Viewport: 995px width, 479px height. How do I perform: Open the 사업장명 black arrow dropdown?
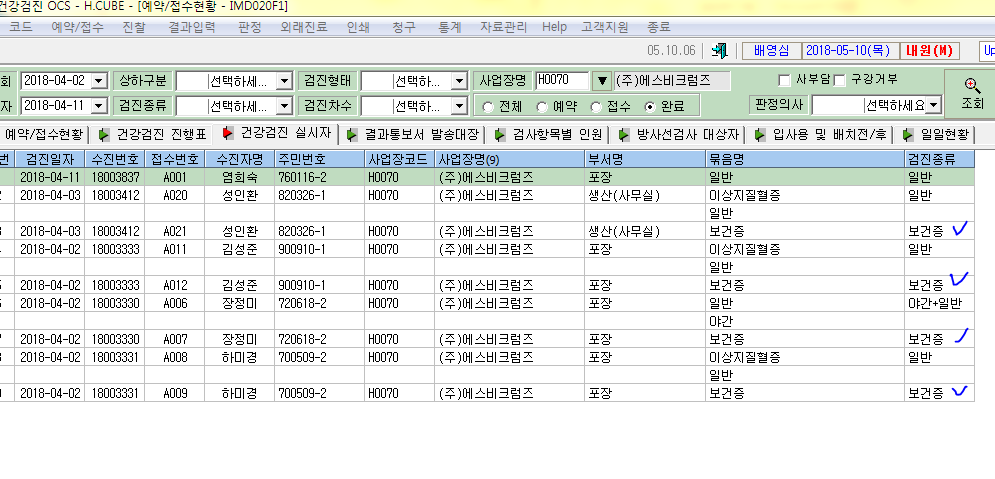pyautogui.click(x=602, y=81)
